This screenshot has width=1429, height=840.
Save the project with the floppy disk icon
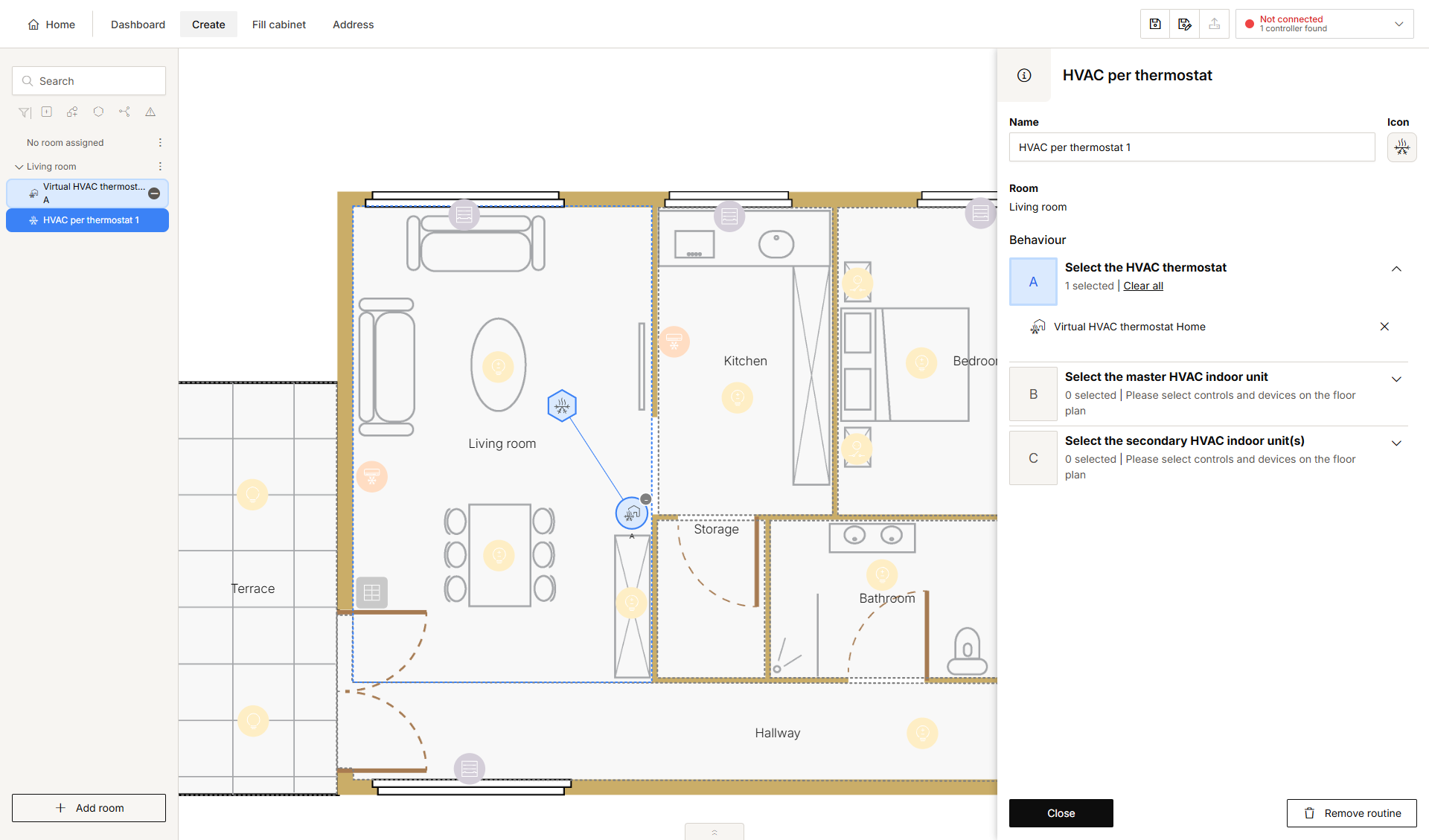point(1155,24)
